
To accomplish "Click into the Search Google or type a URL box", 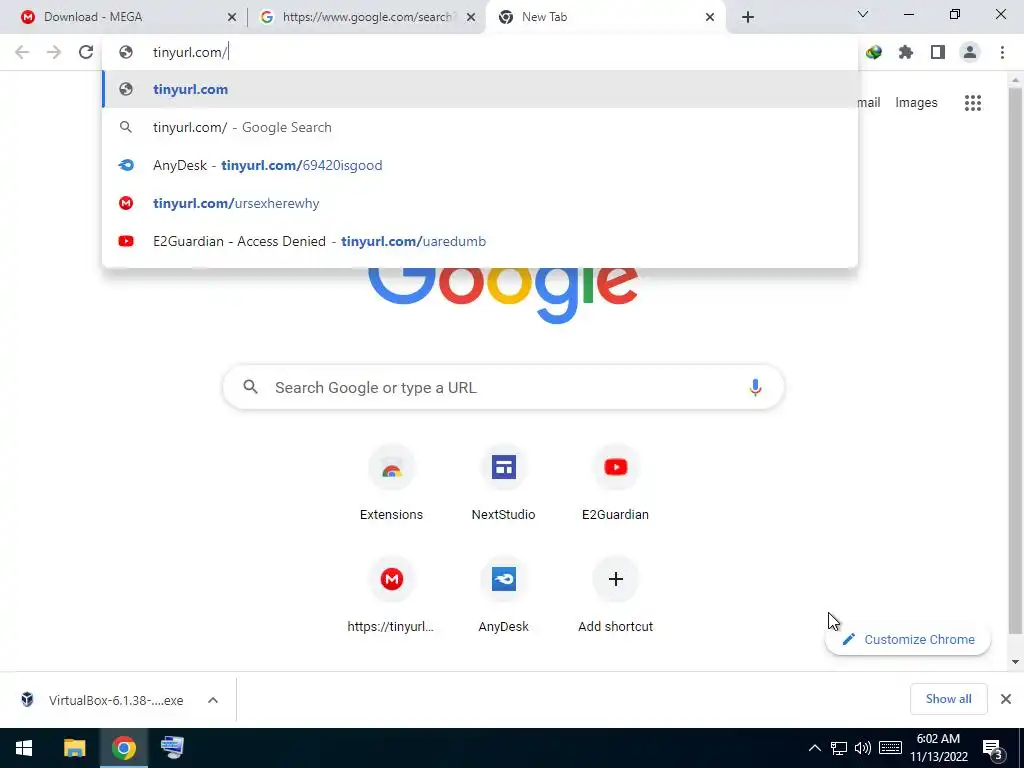I will click(504, 387).
